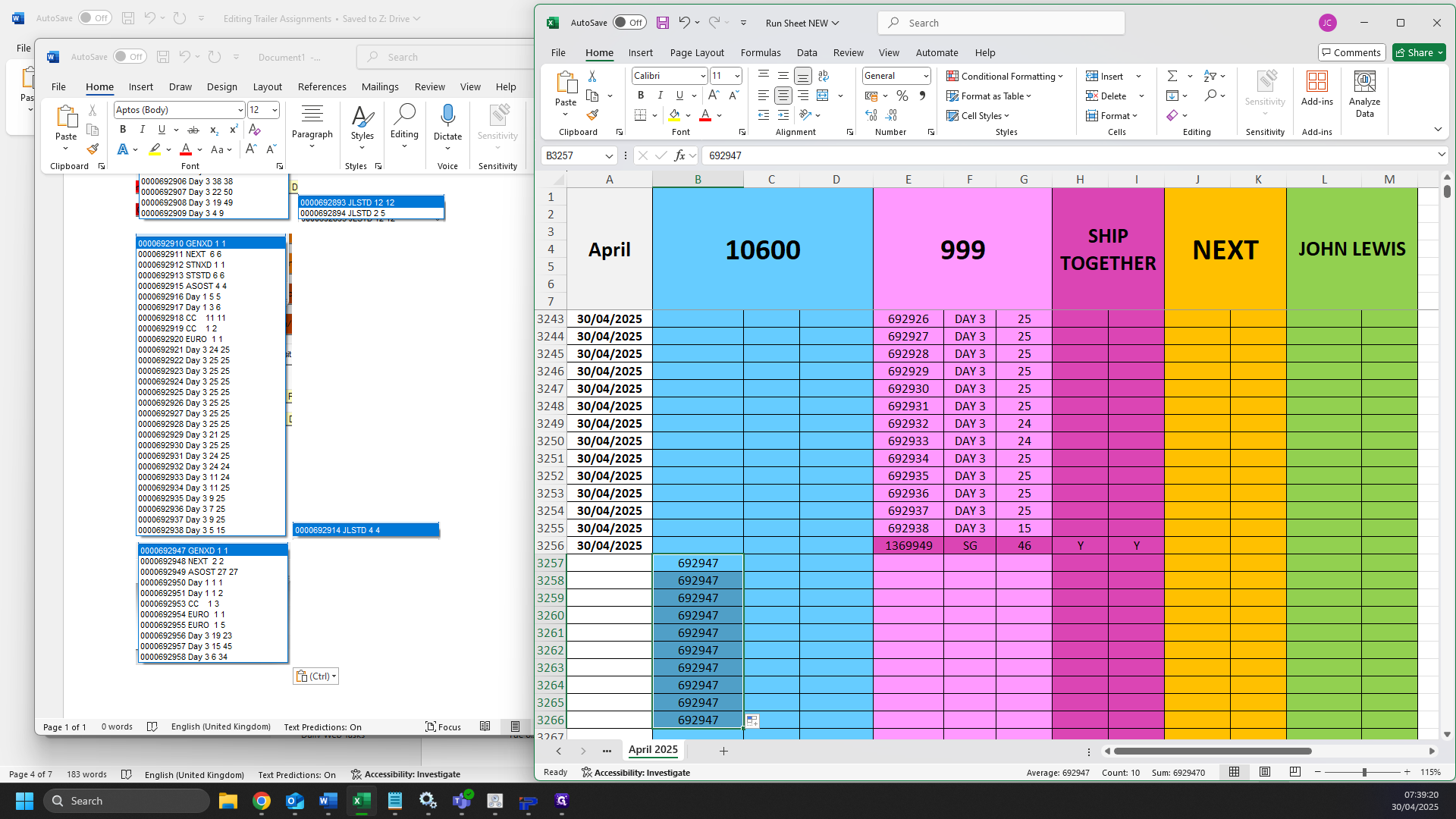Viewport: 1456px width, 819px height.
Task: Click the Undo icon in Excel title bar
Action: 684,23
